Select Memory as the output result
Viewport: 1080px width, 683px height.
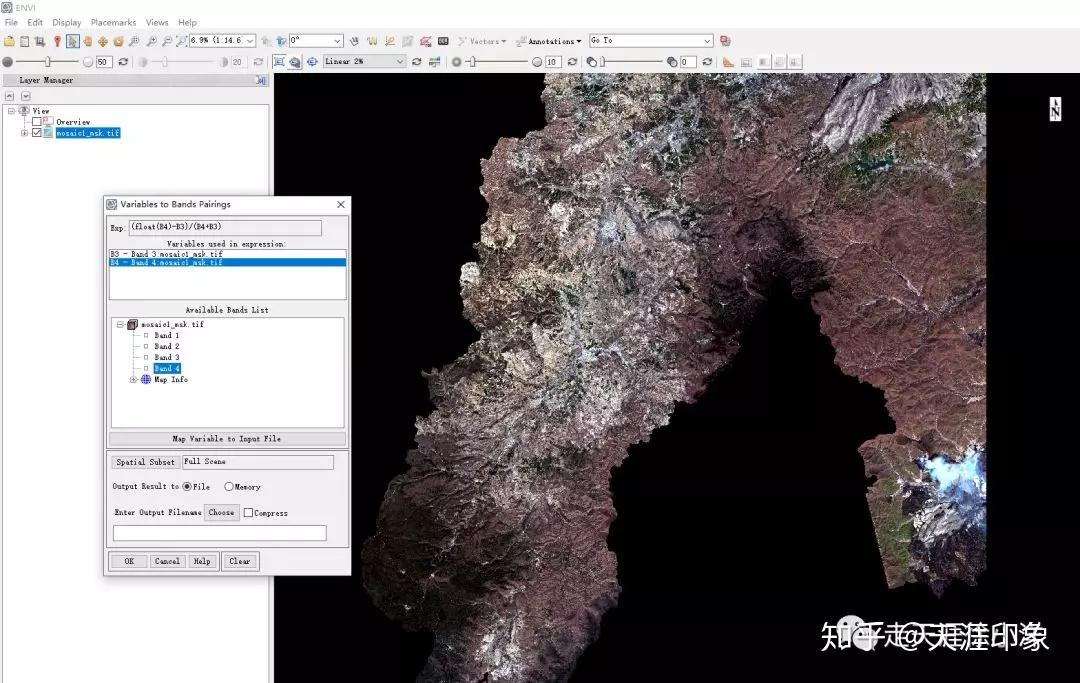coord(229,487)
